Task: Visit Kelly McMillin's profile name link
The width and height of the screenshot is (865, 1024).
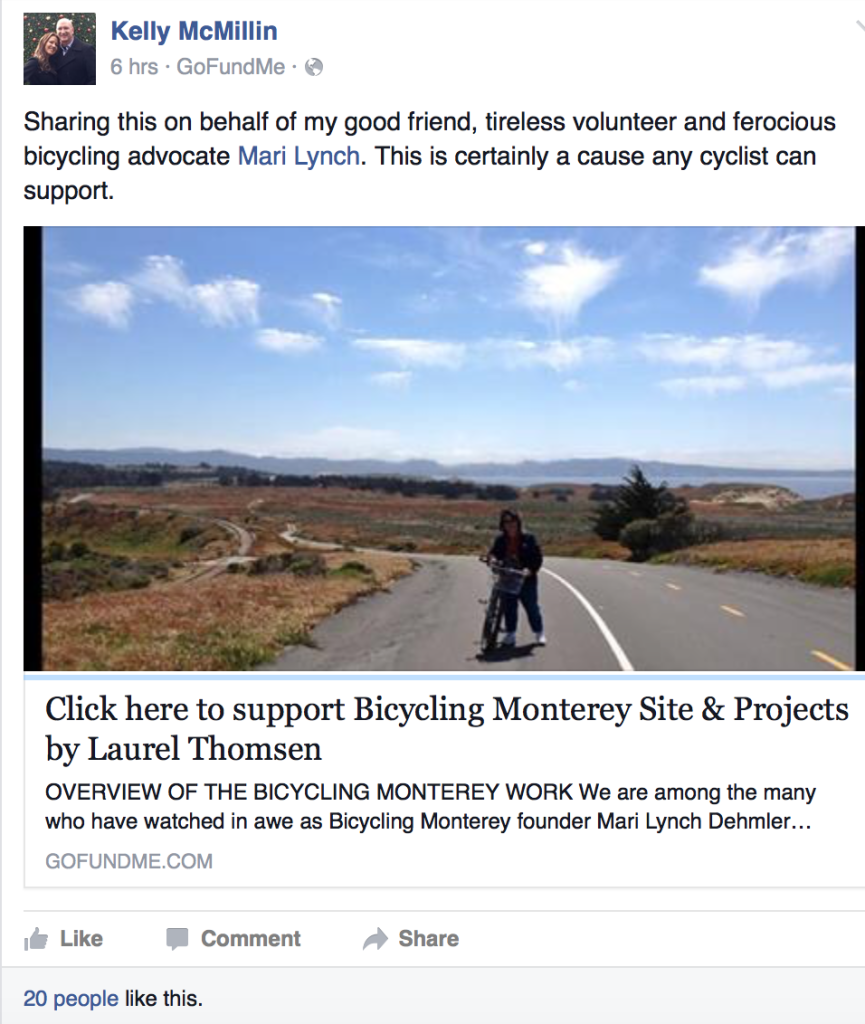Action: (194, 31)
